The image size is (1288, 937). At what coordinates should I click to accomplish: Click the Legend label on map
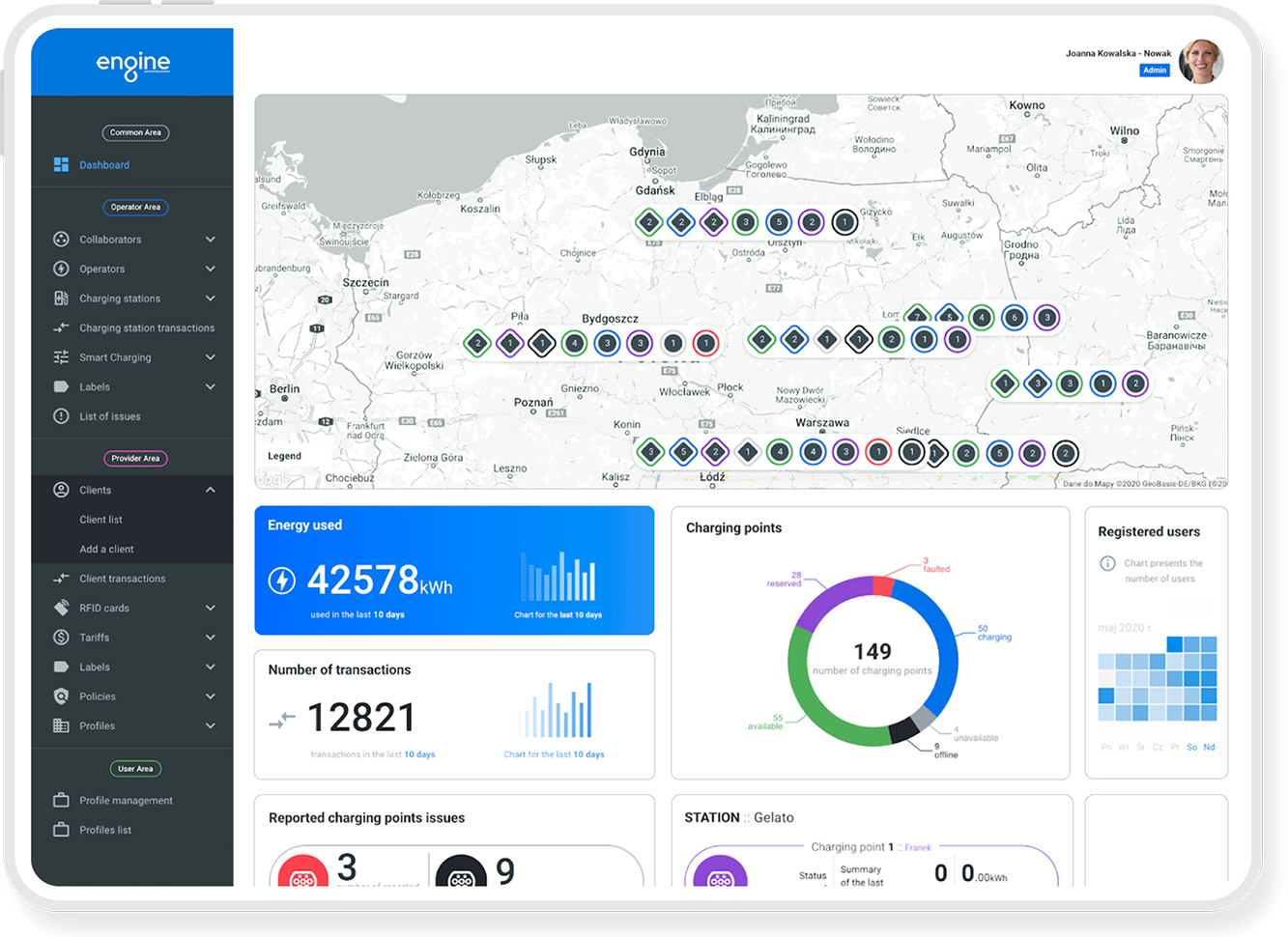284,456
